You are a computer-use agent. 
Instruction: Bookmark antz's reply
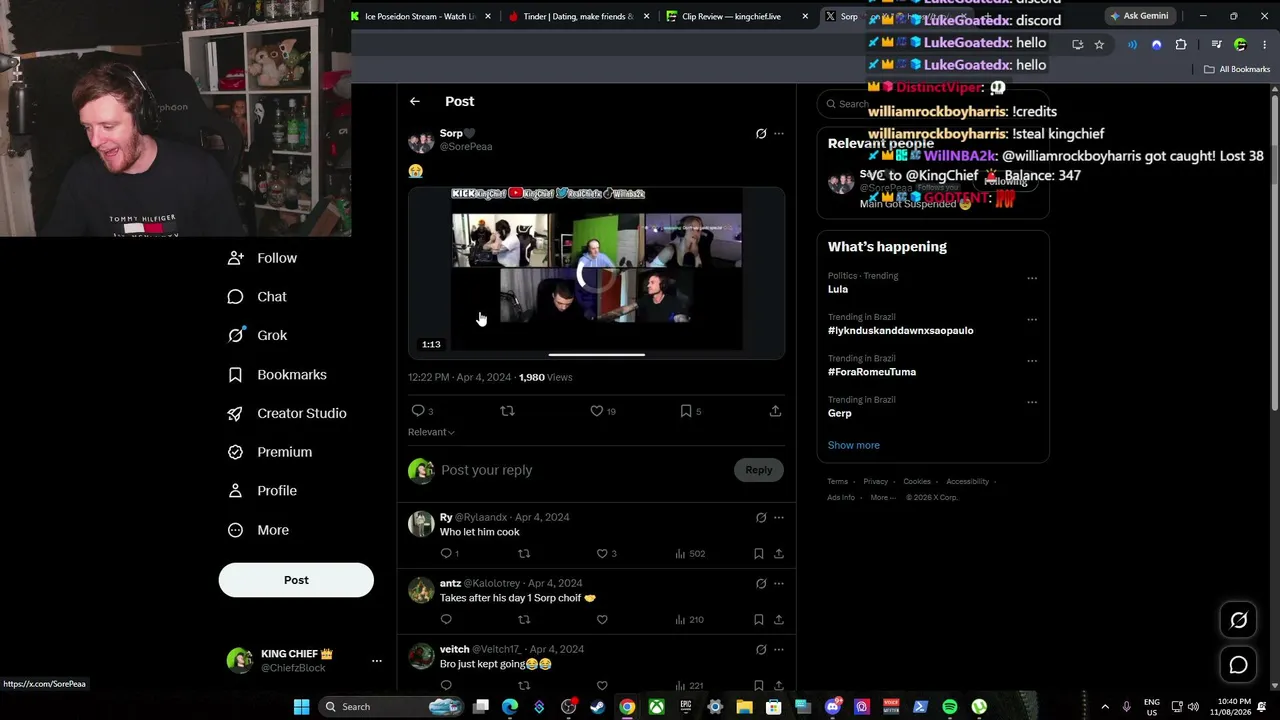[759, 620]
